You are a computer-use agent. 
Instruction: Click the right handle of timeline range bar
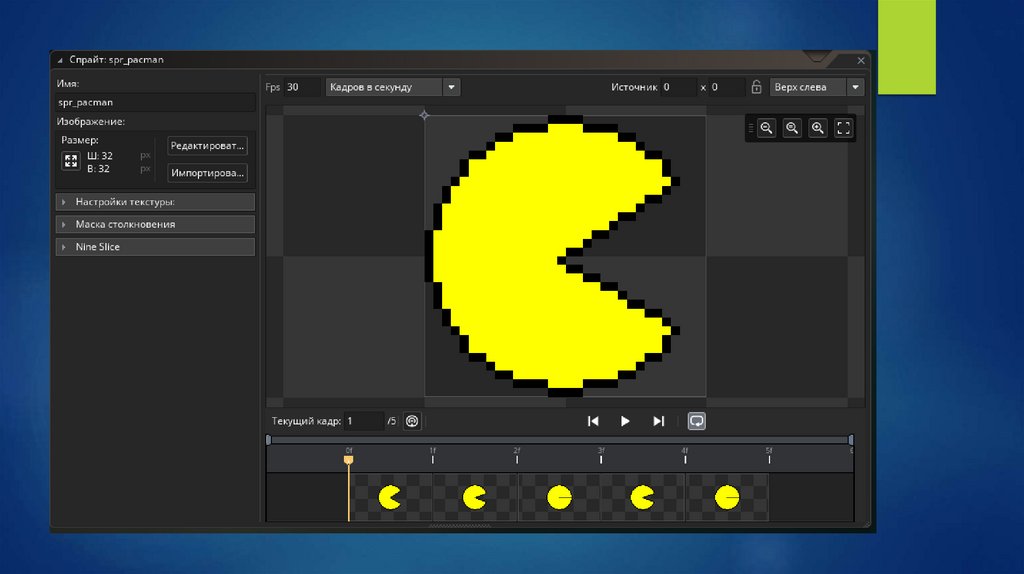coord(851,439)
